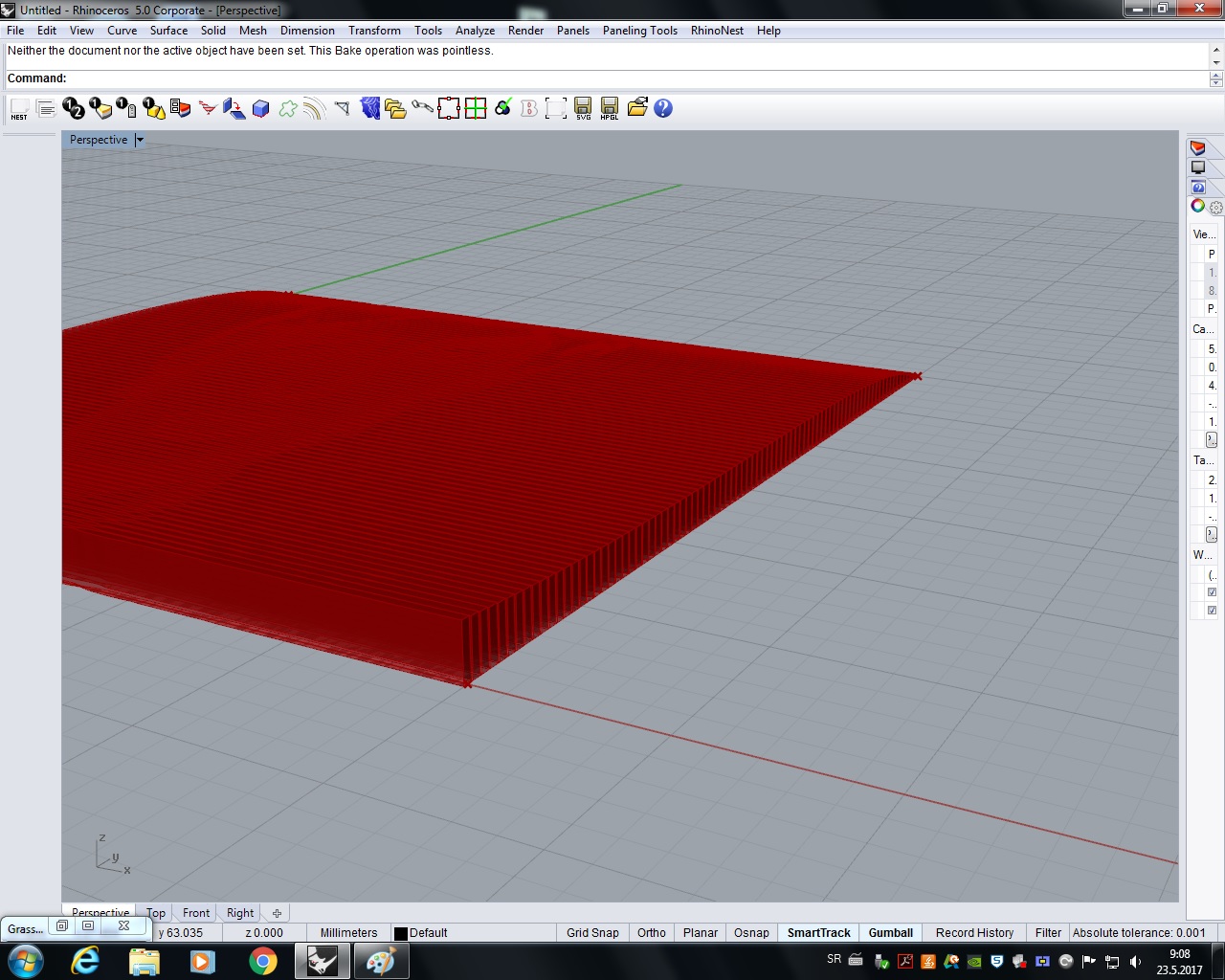Viewport: 1225px width, 980px height.
Task: Click the blue rotate-to-plane icon
Action: click(x=234, y=109)
